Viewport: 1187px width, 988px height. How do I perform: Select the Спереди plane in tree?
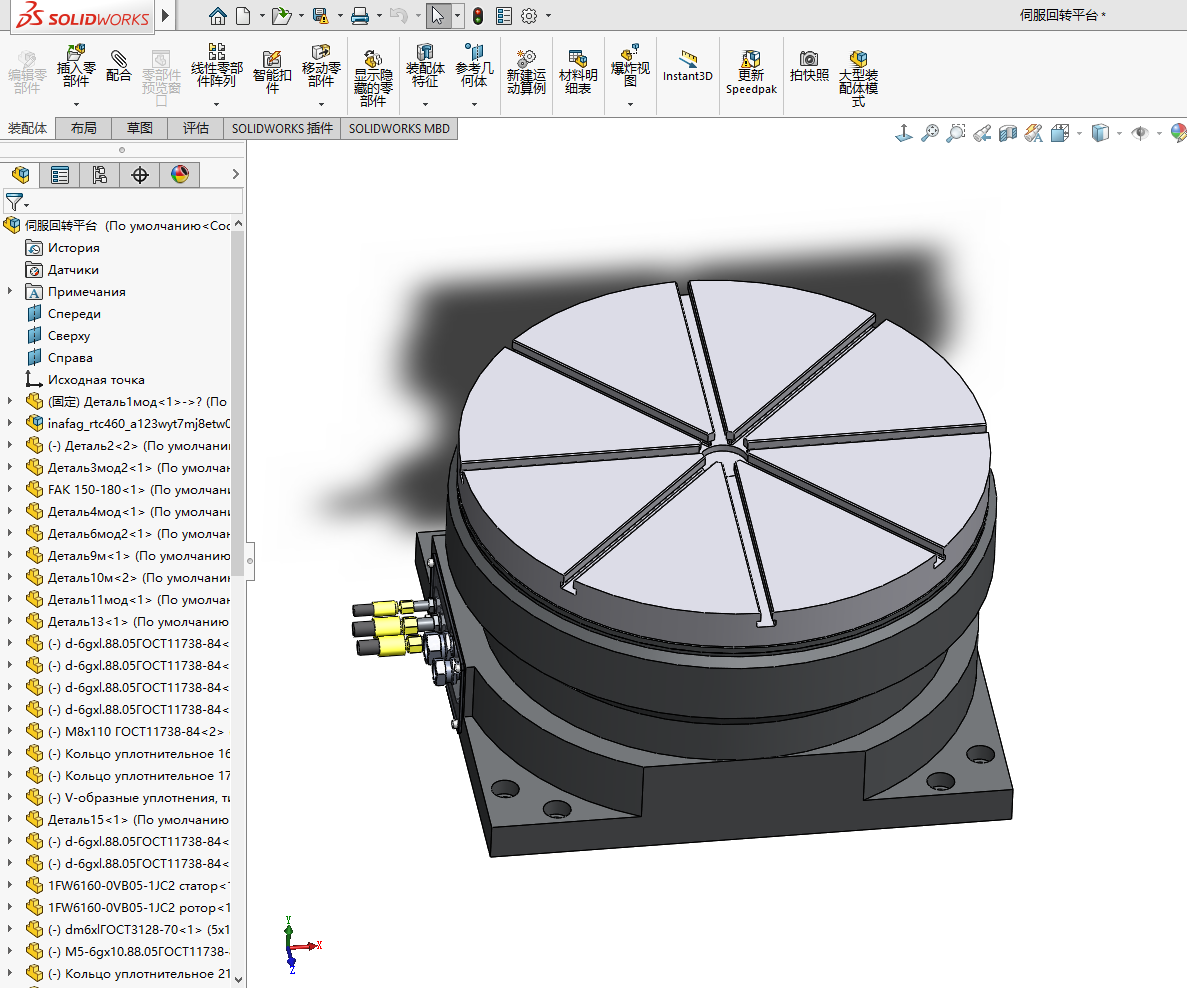[x=74, y=314]
